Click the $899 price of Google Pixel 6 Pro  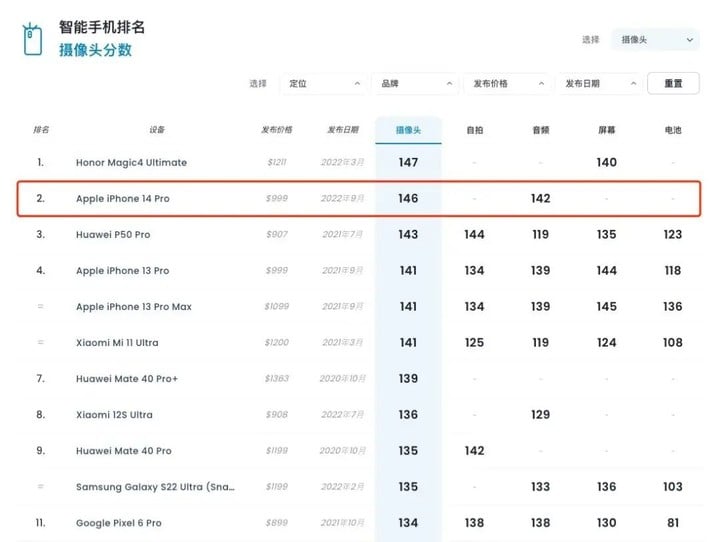[277, 523]
